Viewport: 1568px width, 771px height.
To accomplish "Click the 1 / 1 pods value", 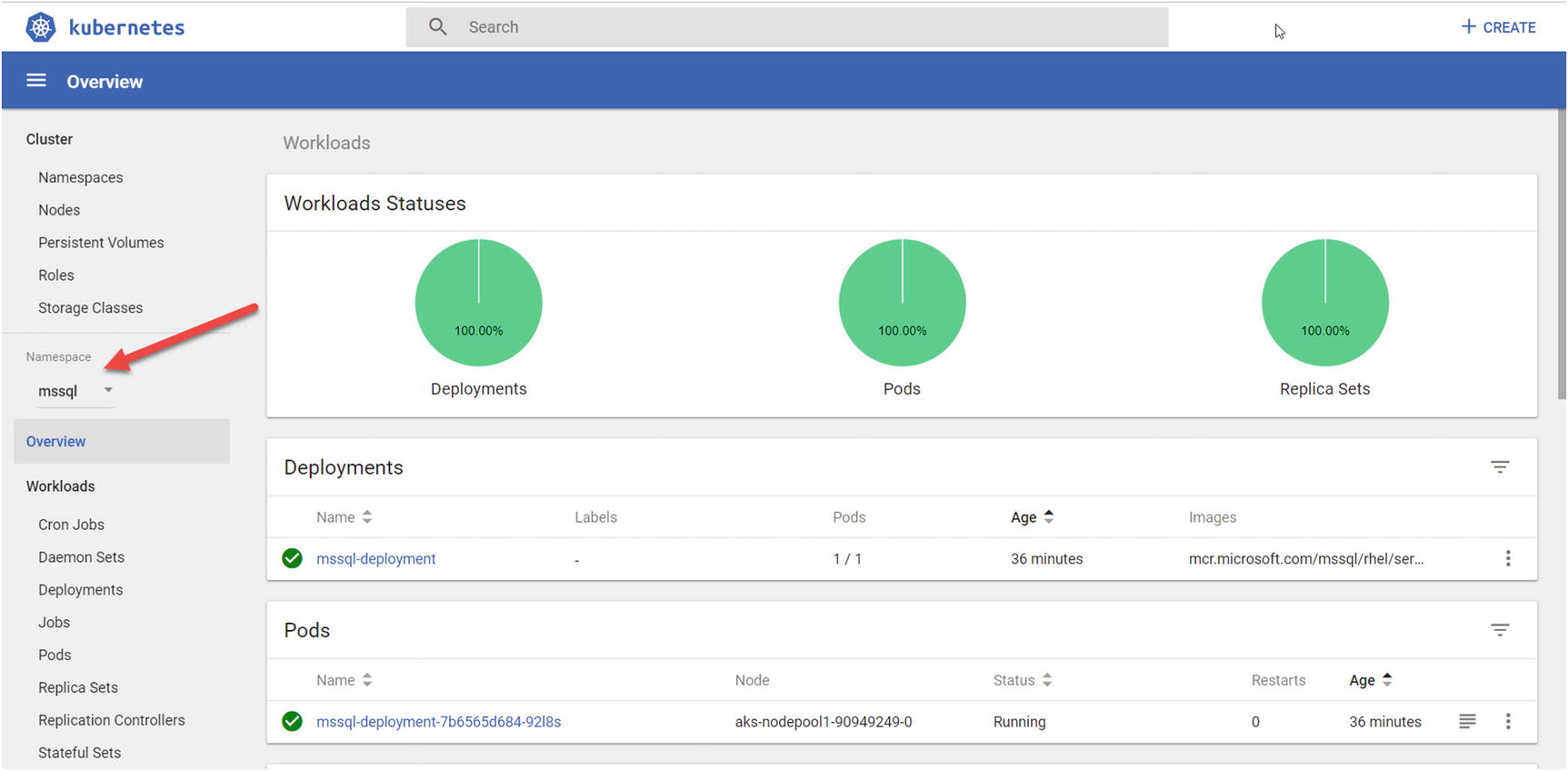I will point(847,559).
